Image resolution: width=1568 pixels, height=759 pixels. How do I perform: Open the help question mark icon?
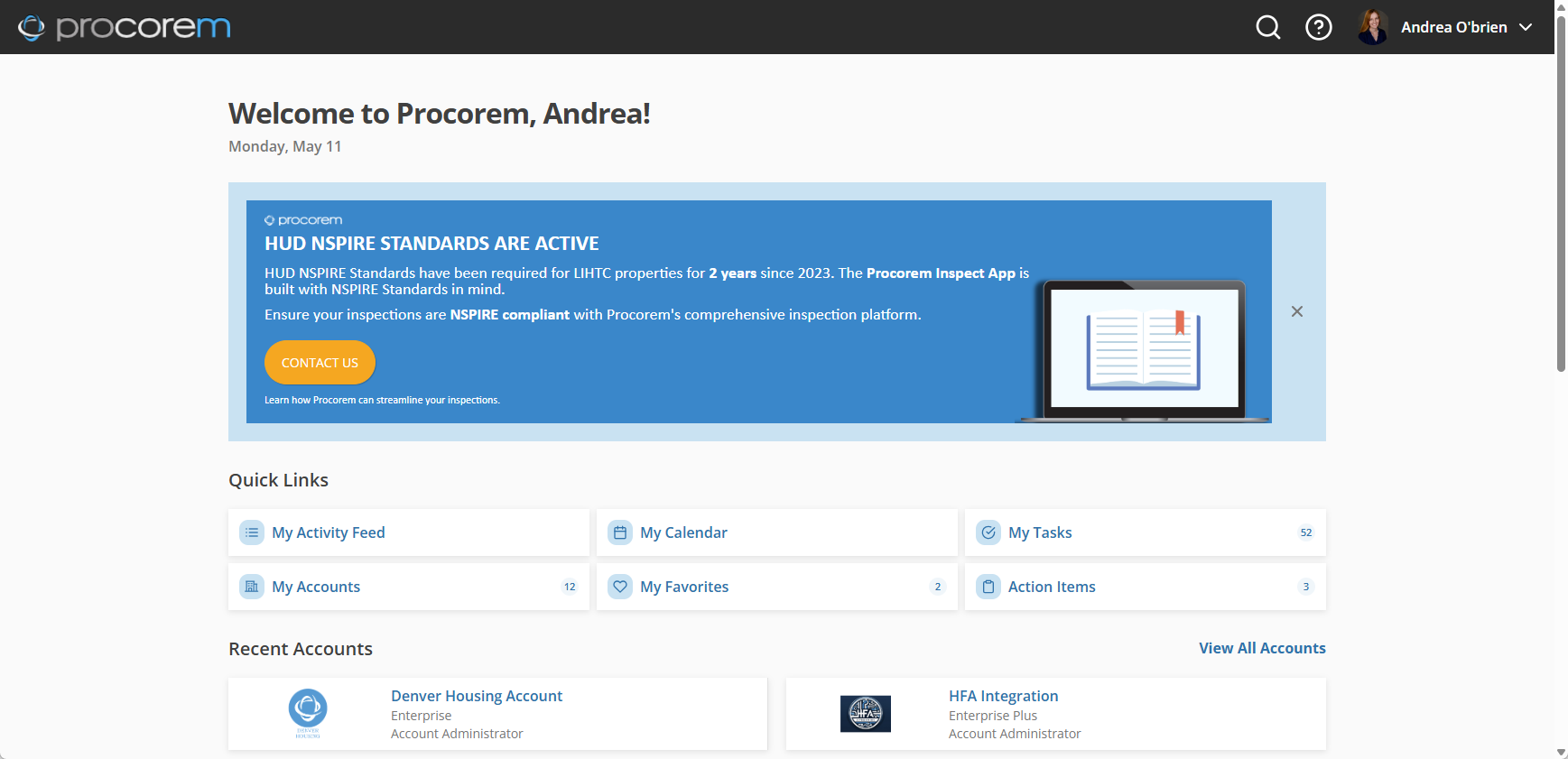1319,27
